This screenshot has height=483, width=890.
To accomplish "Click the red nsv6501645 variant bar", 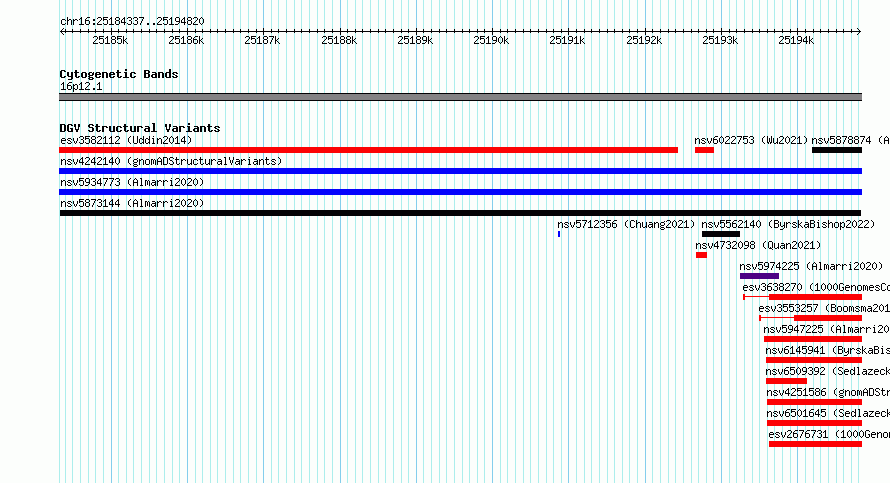I will coord(815,423).
